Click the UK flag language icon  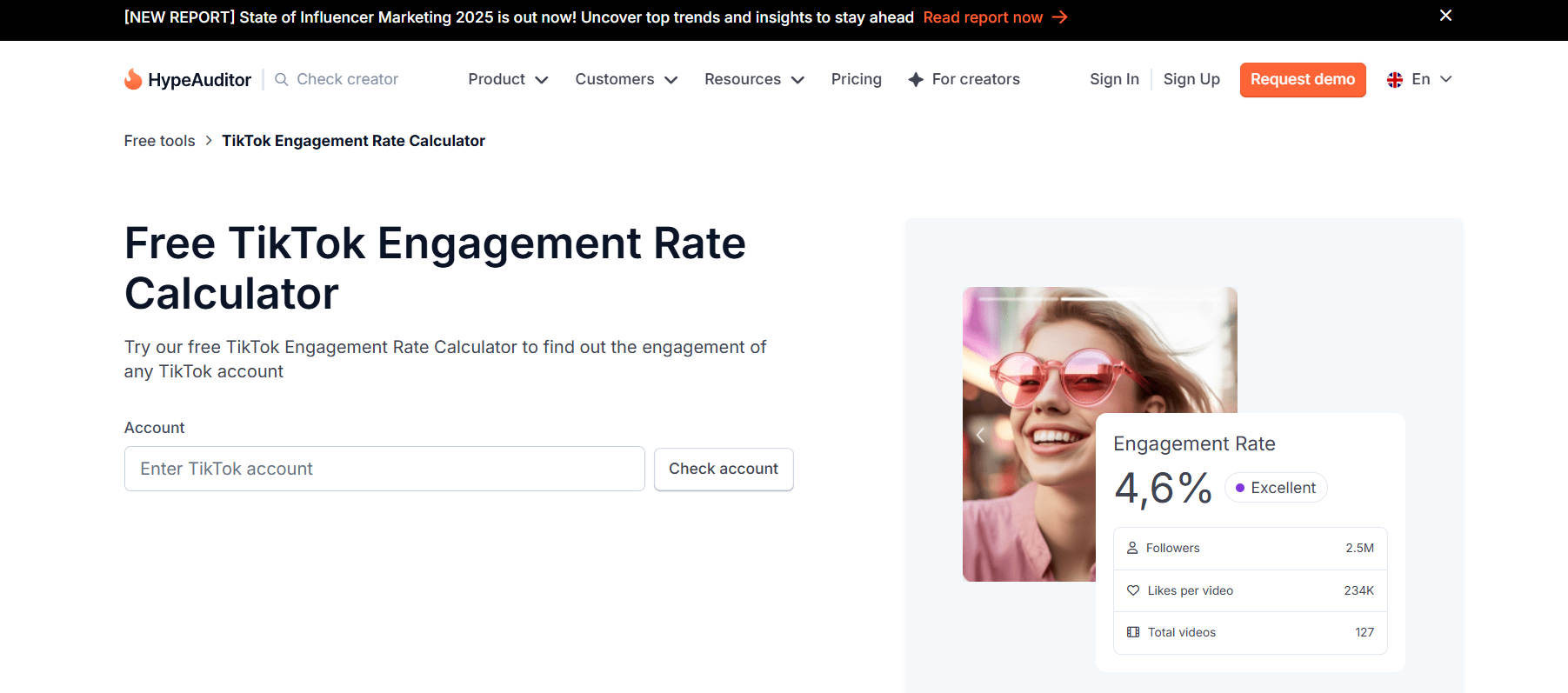(1395, 79)
